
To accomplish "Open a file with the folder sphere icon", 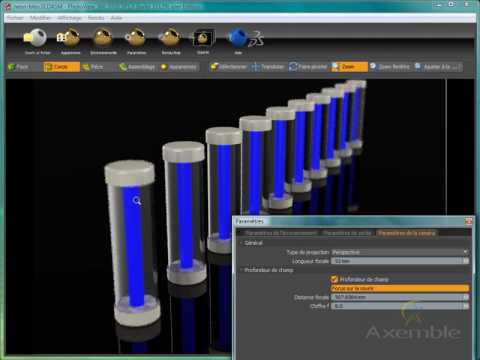I will 36,38.
